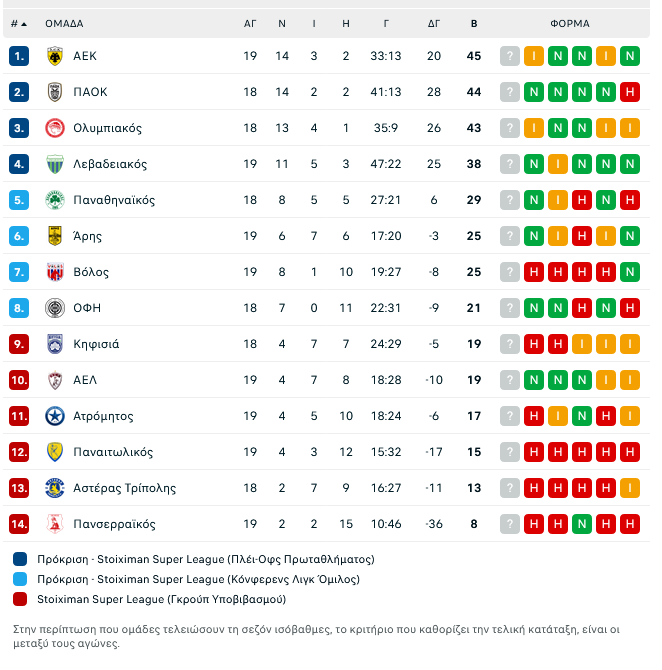Screen dimensions: 662x670
Task: Sort standings by ΑΓ column header
Action: pos(250,23)
